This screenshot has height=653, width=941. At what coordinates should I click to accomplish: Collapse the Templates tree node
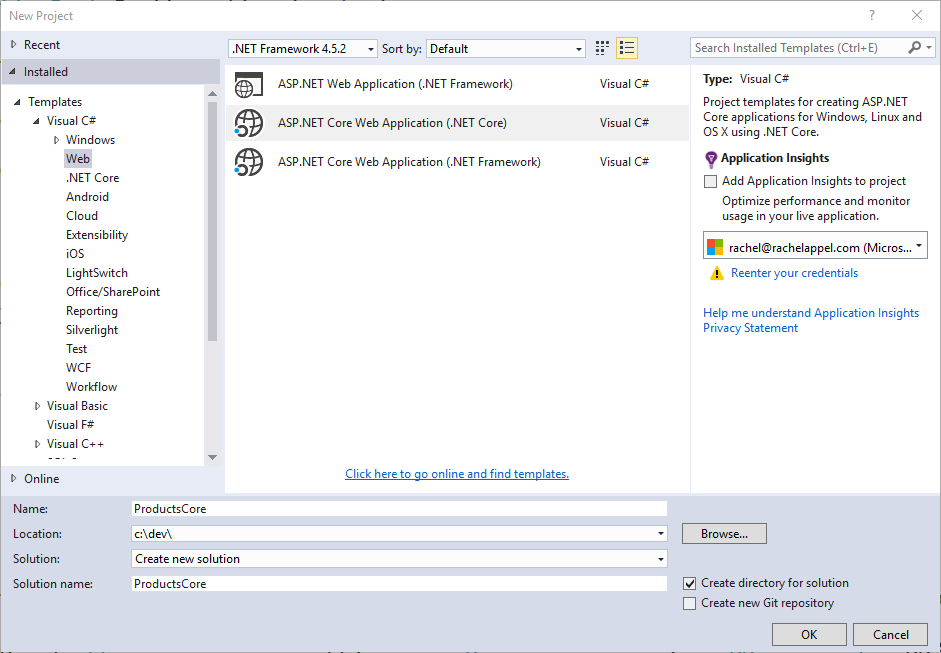point(17,102)
